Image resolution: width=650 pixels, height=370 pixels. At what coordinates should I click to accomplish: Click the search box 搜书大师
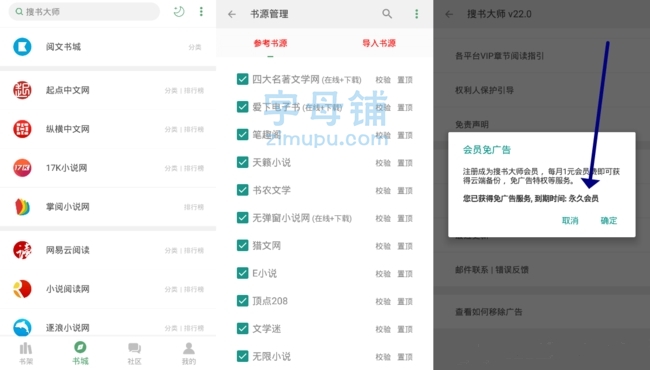[84, 12]
